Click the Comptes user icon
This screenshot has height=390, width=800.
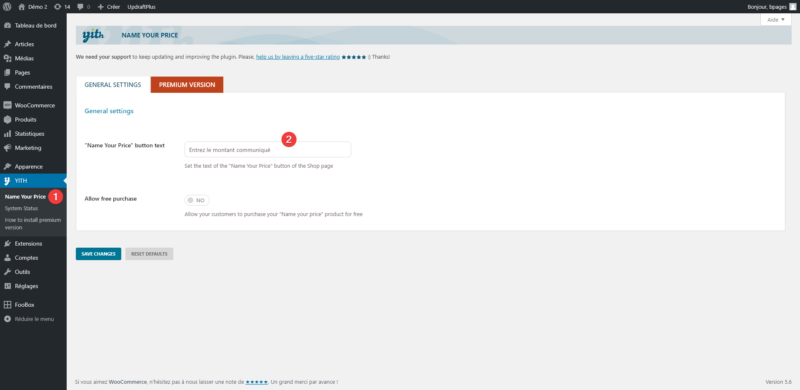[x=7, y=258]
